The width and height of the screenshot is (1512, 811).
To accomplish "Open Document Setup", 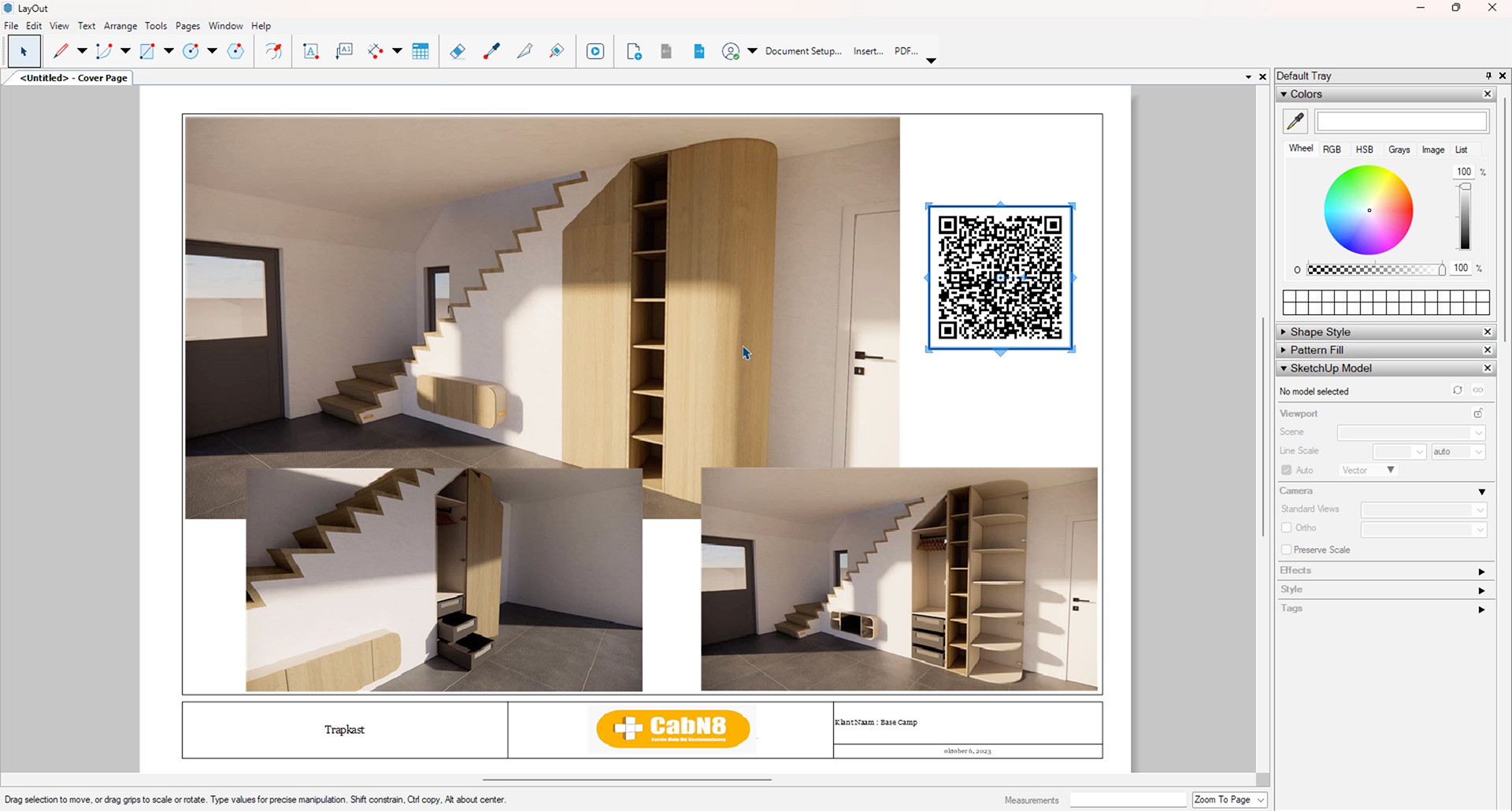I will coord(802,50).
